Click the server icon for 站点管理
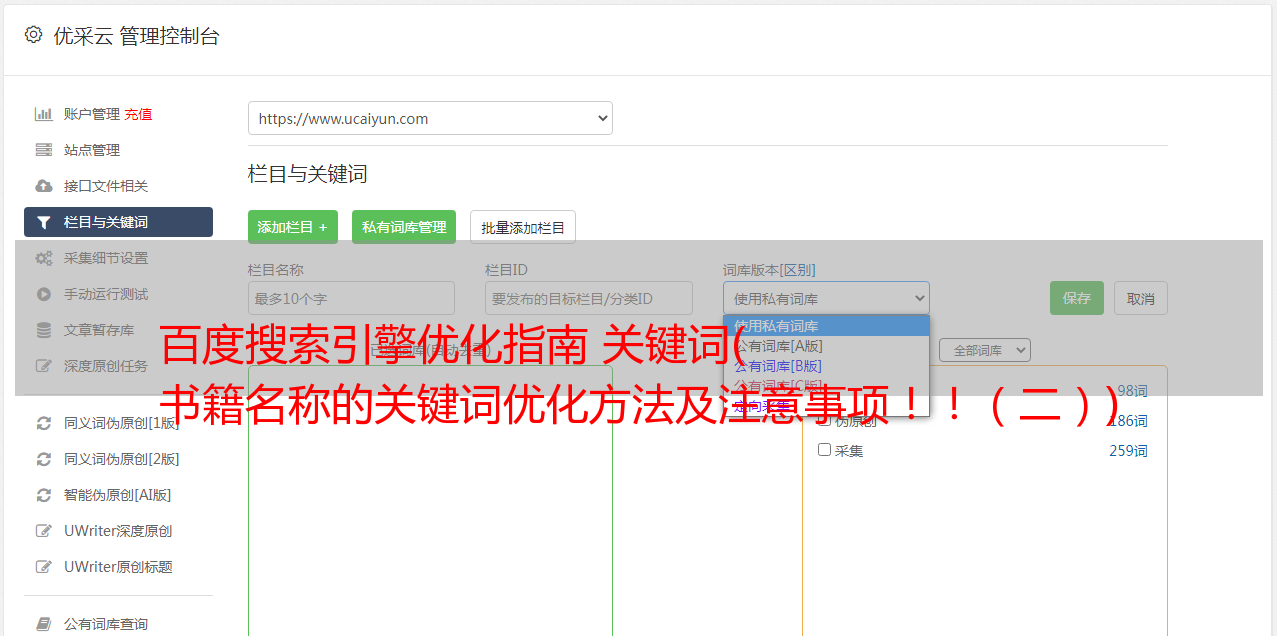Screen dimensions: 1277x636 (x=44, y=150)
